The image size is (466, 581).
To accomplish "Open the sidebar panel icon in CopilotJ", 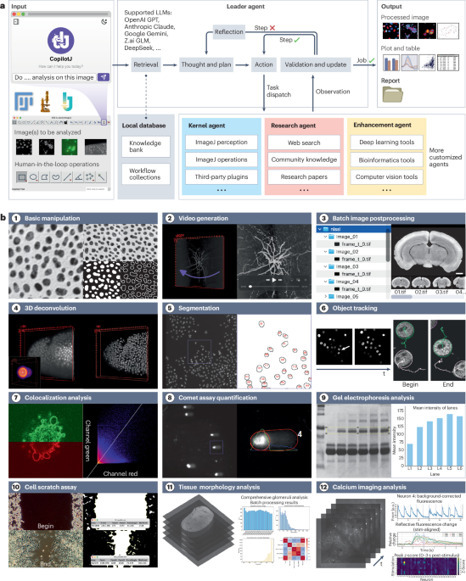I will [16, 22].
